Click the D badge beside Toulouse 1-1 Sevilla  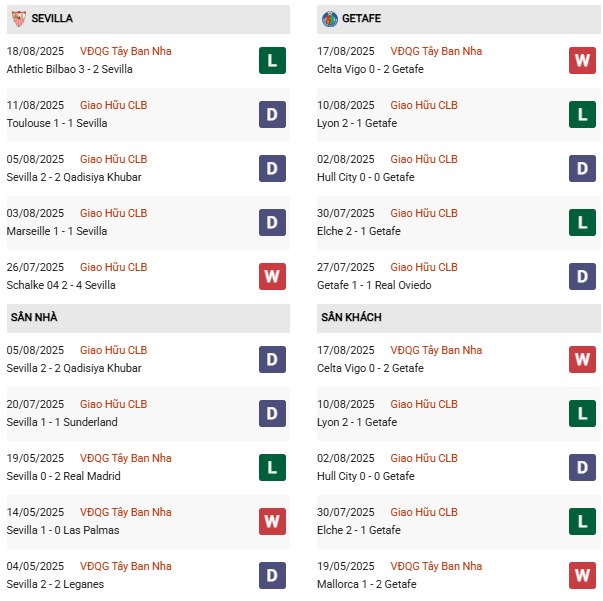pos(272,115)
